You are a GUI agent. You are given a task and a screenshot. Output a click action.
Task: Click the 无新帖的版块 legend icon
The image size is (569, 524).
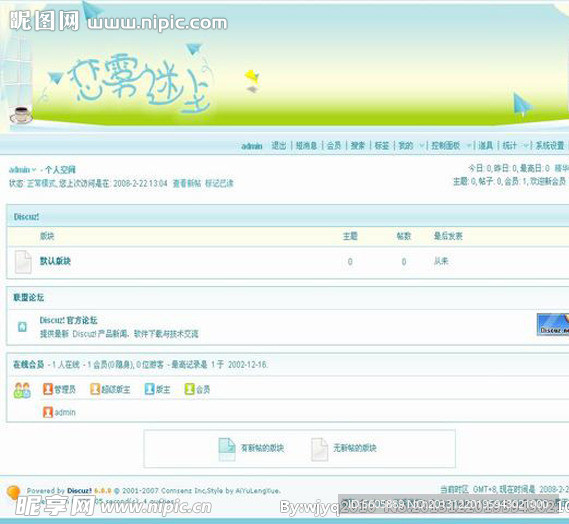(x=320, y=449)
